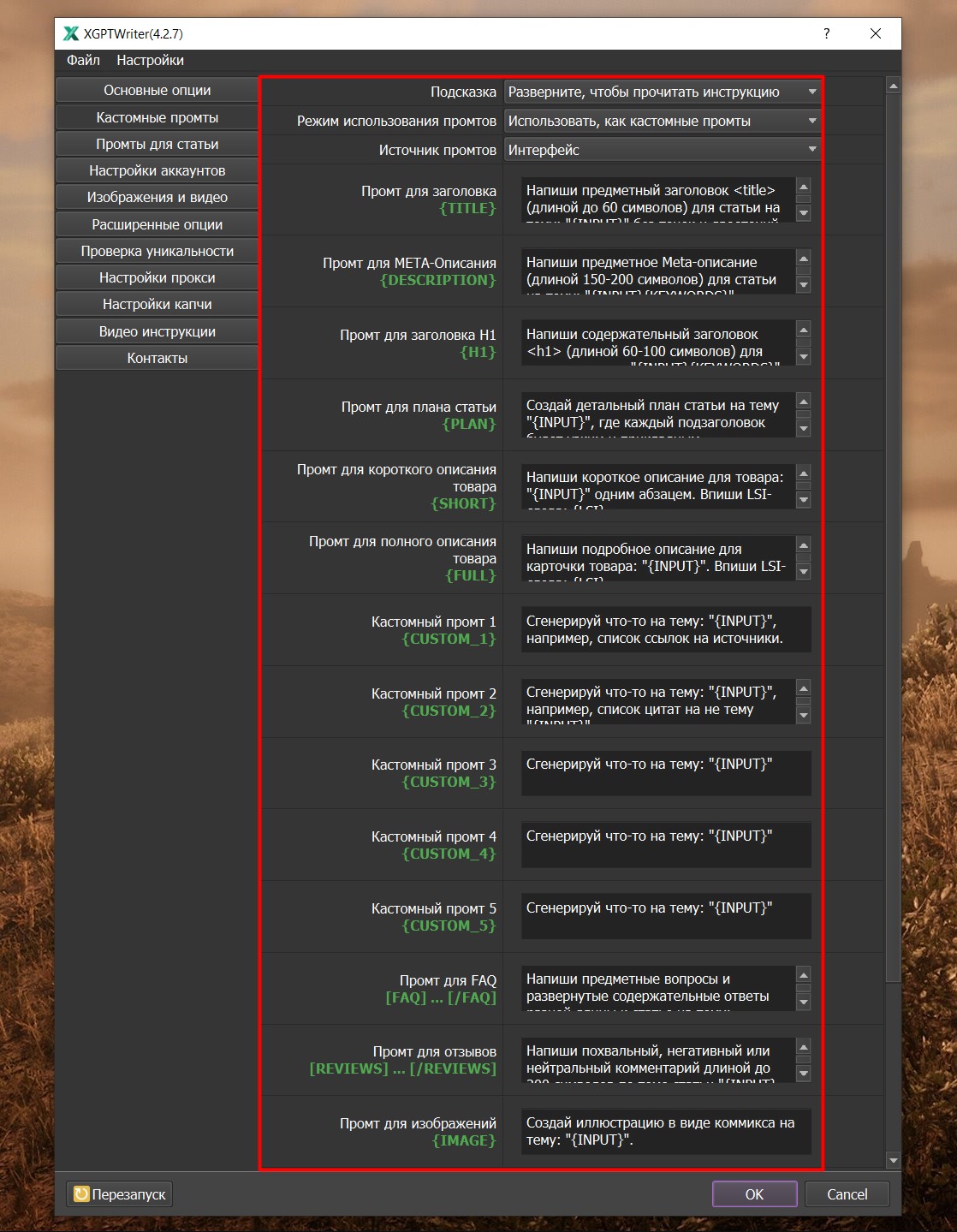The image size is (957, 1232).
Task: Click the {TITLE} green variable label
Action: tap(467, 208)
